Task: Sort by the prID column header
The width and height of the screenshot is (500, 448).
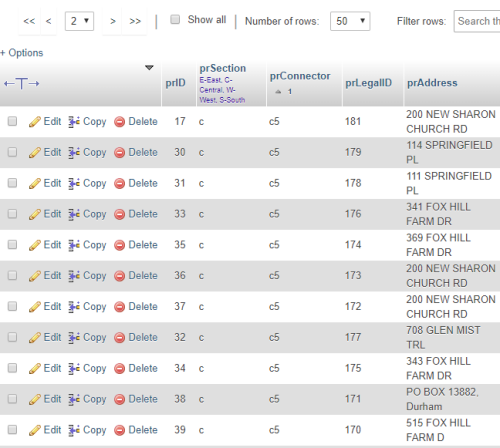Action: [x=176, y=83]
